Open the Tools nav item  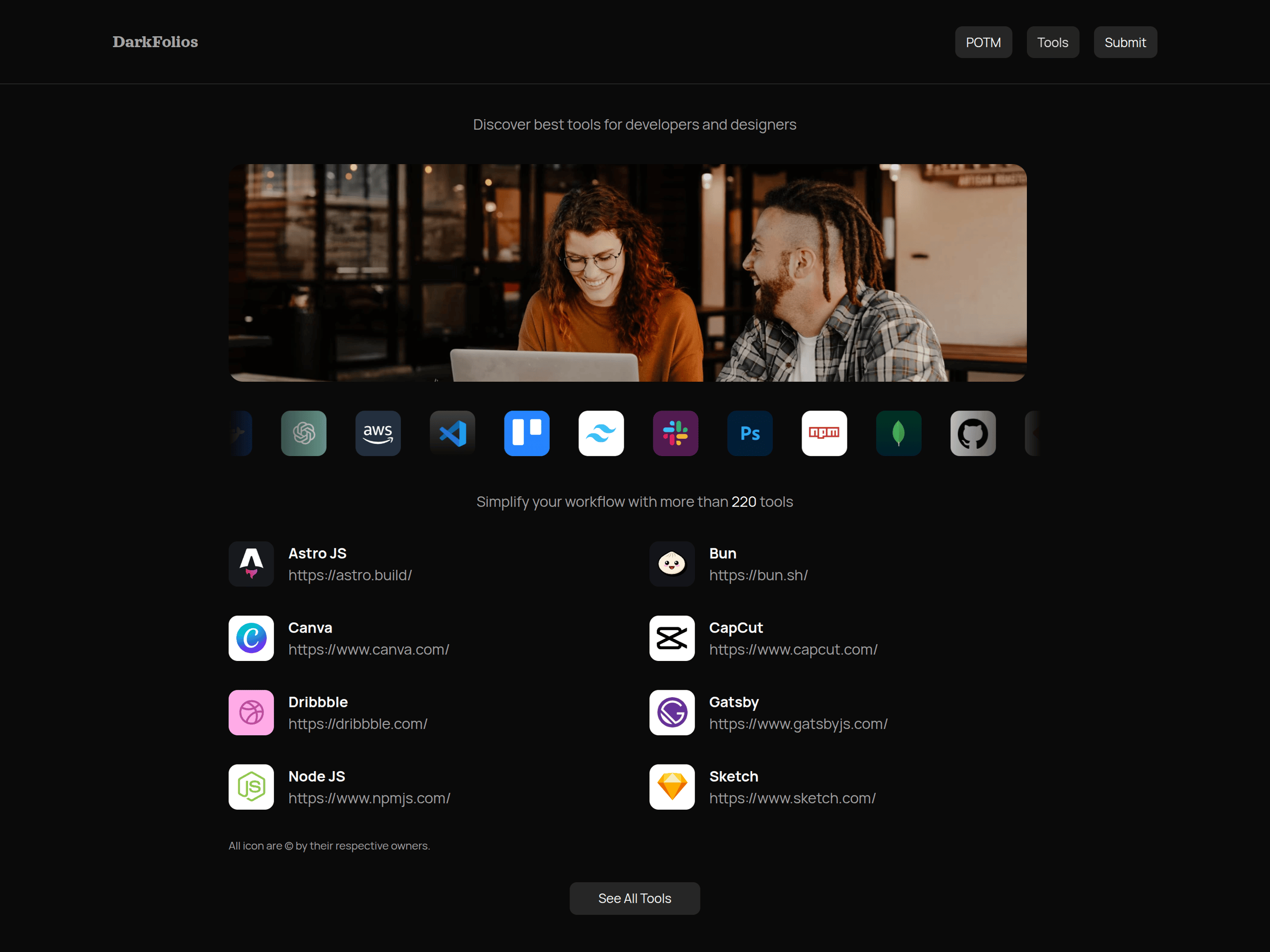tap(1052, 42)
